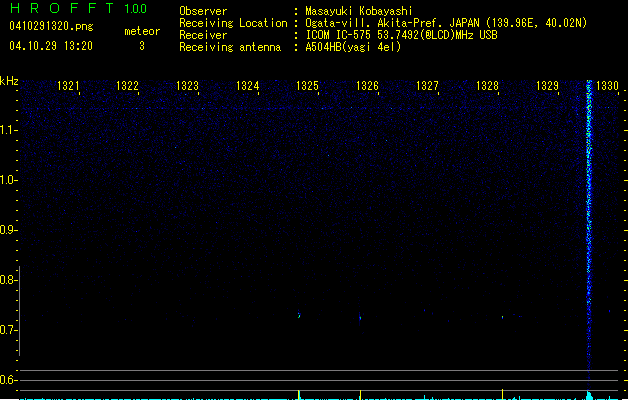Click the 'Observer' field label

pyautogui.click(x=203, y=11)
